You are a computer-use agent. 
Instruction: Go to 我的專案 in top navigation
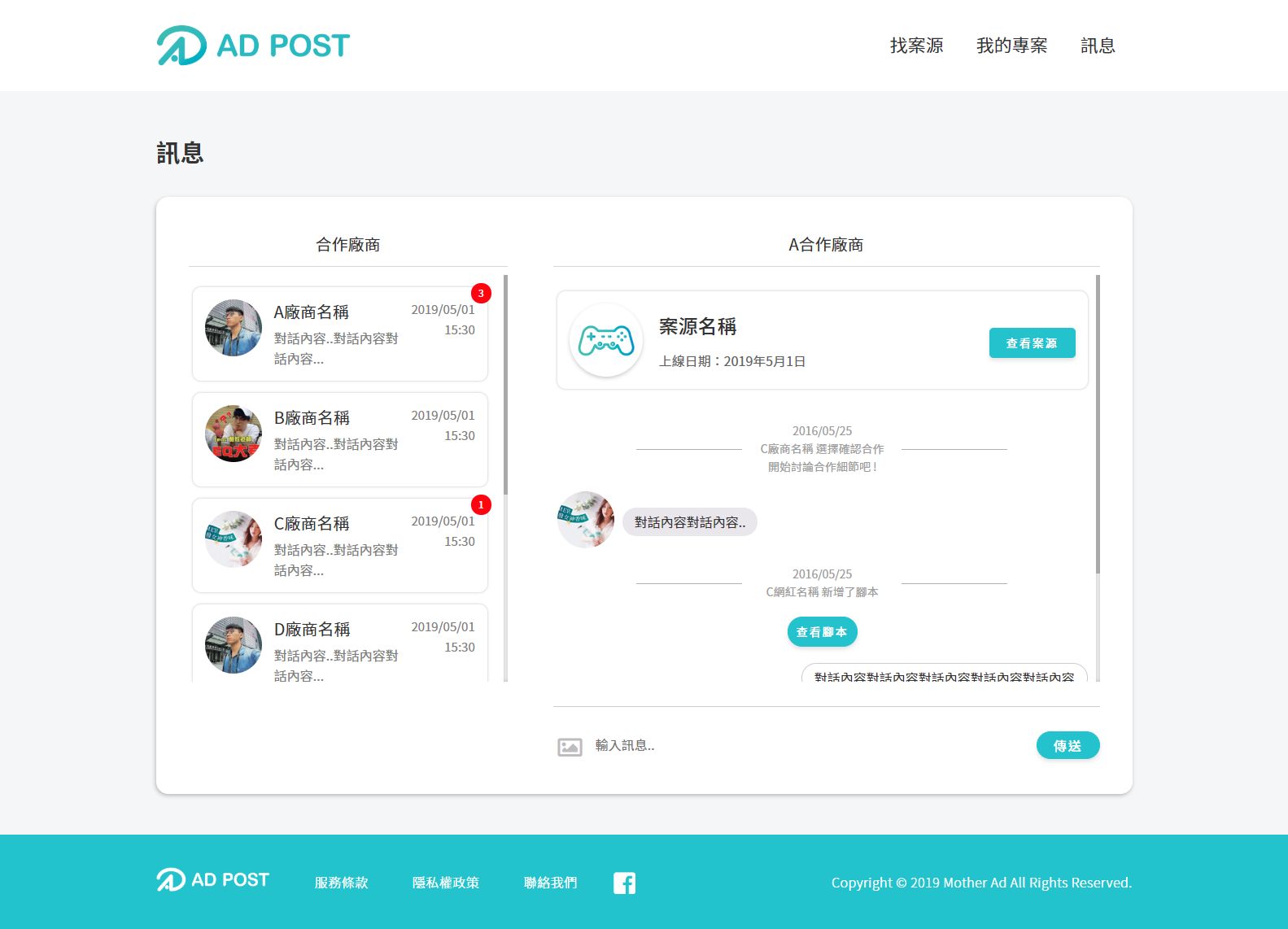coord(1011,46)
